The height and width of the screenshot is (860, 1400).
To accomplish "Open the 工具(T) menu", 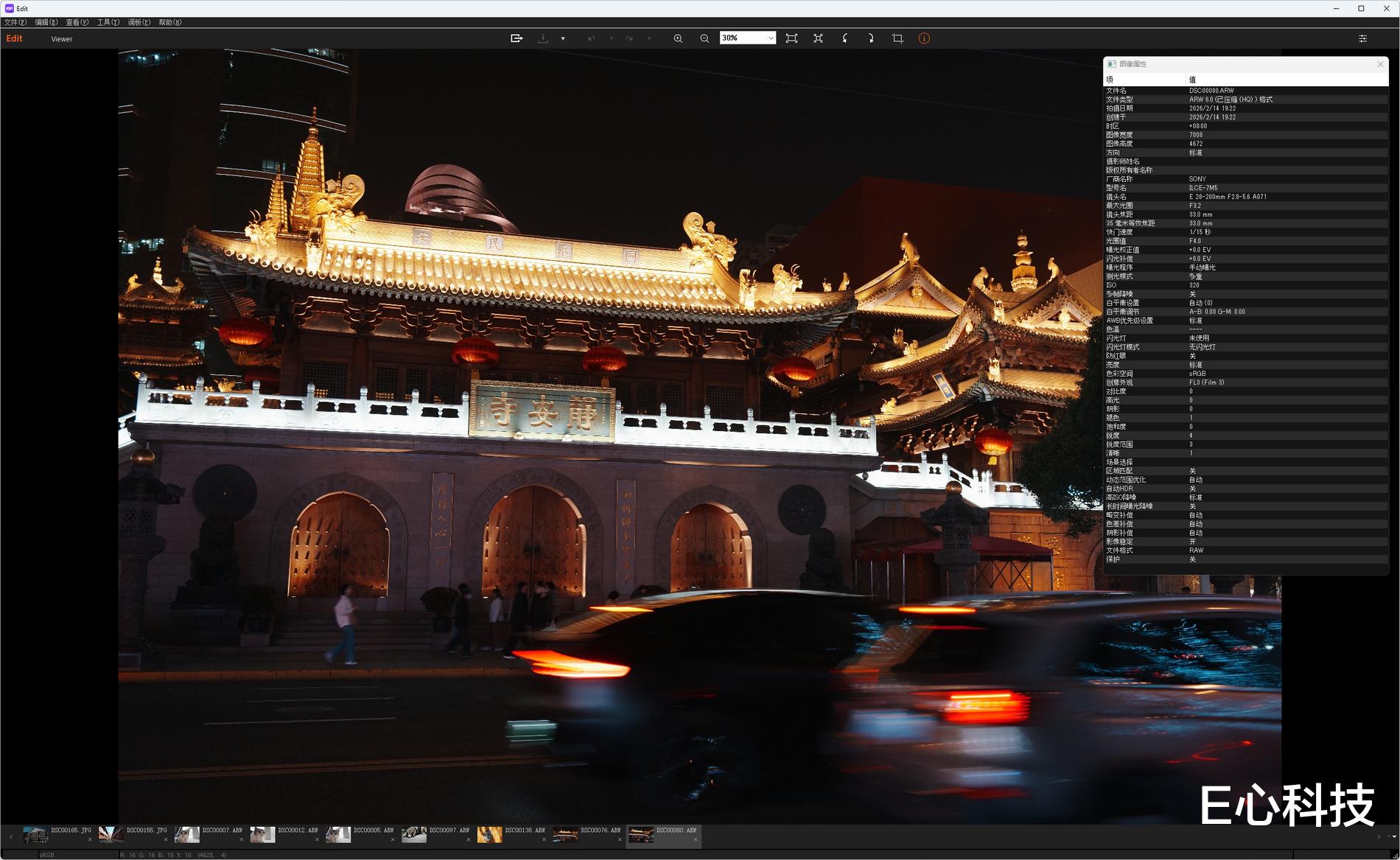I will point(108,22).
